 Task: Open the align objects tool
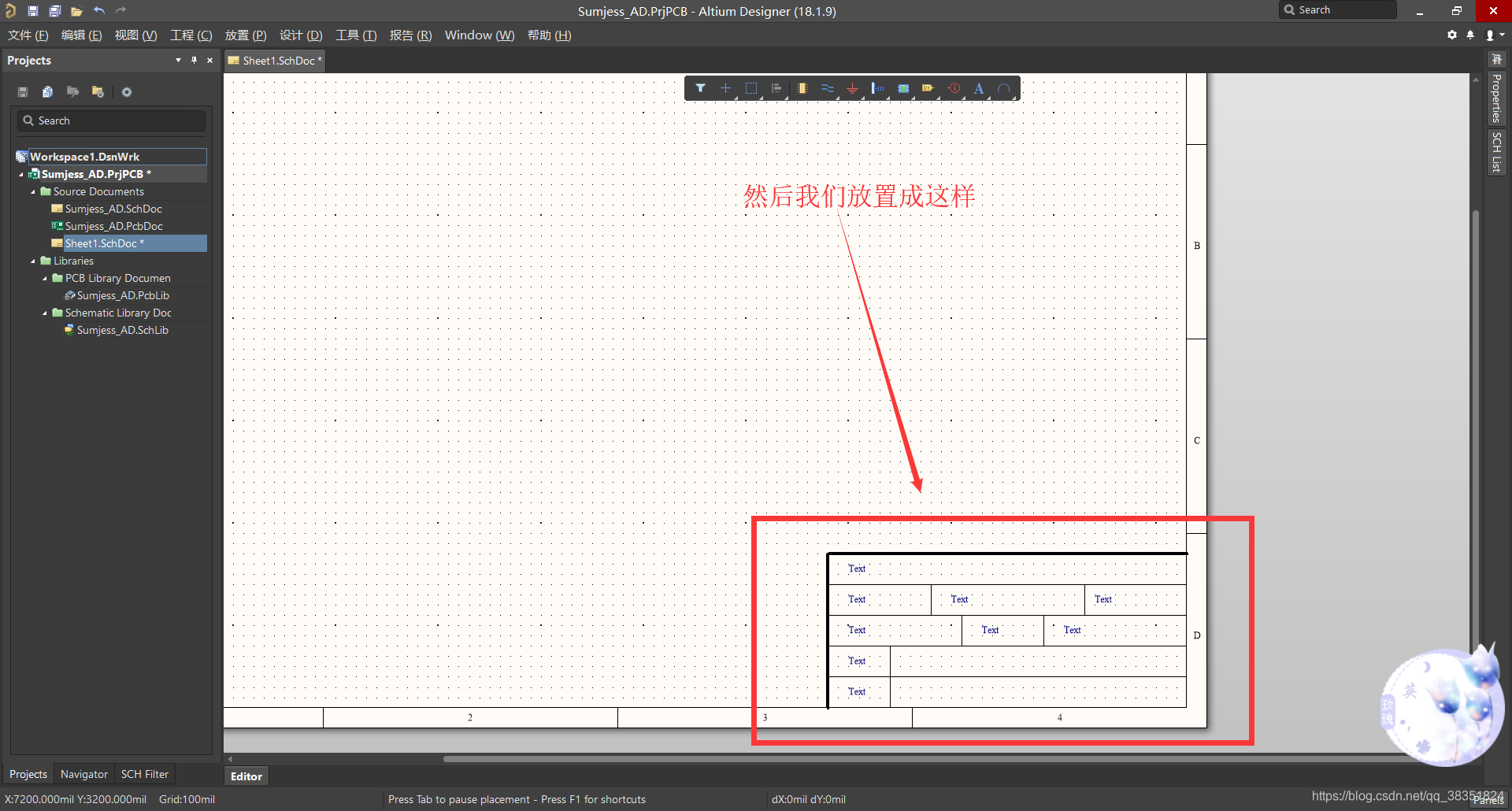(776, 88)
